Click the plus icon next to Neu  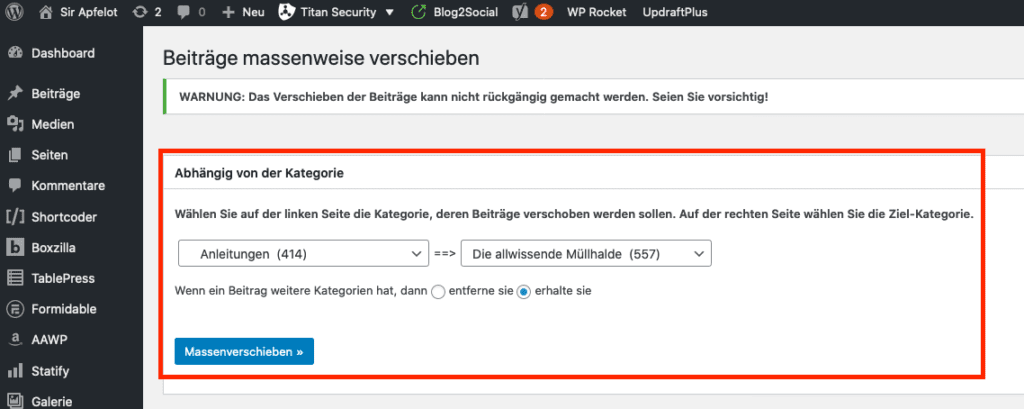(228, 12)
